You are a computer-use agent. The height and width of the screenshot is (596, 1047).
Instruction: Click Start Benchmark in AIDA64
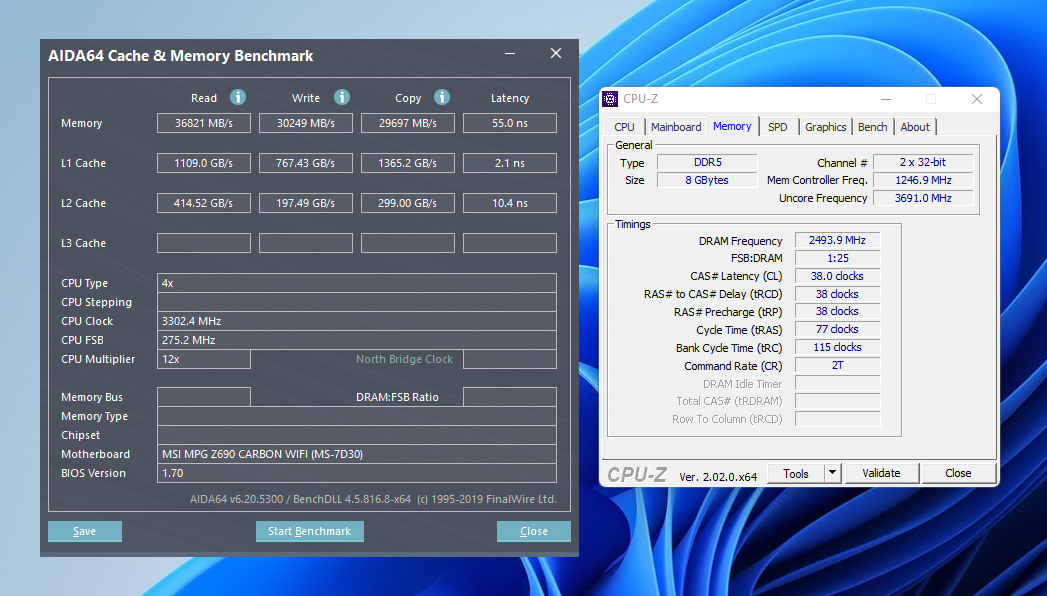(x=309, y=531)
